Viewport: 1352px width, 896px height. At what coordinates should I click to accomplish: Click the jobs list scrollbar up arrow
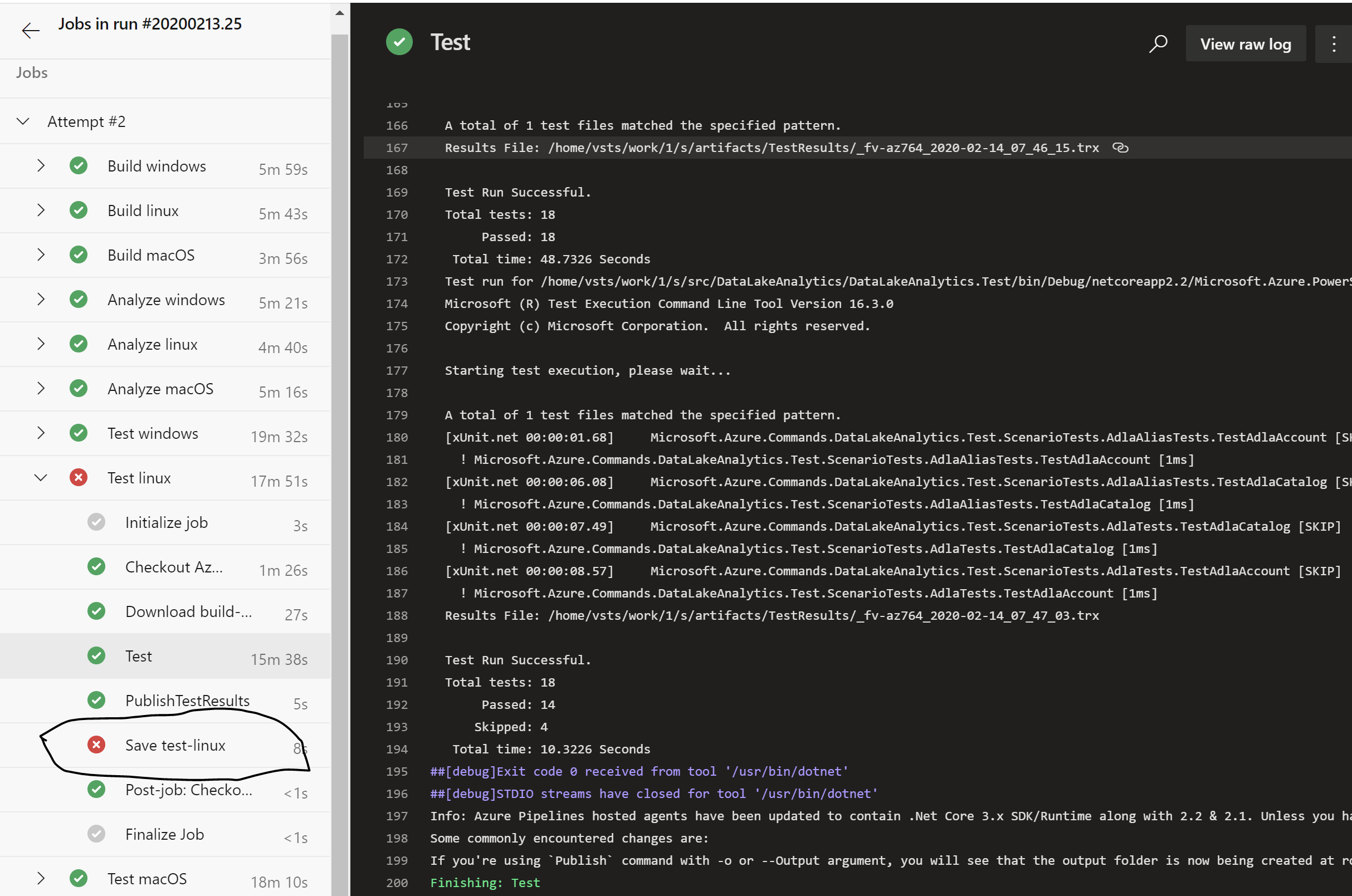pos(340,13)
